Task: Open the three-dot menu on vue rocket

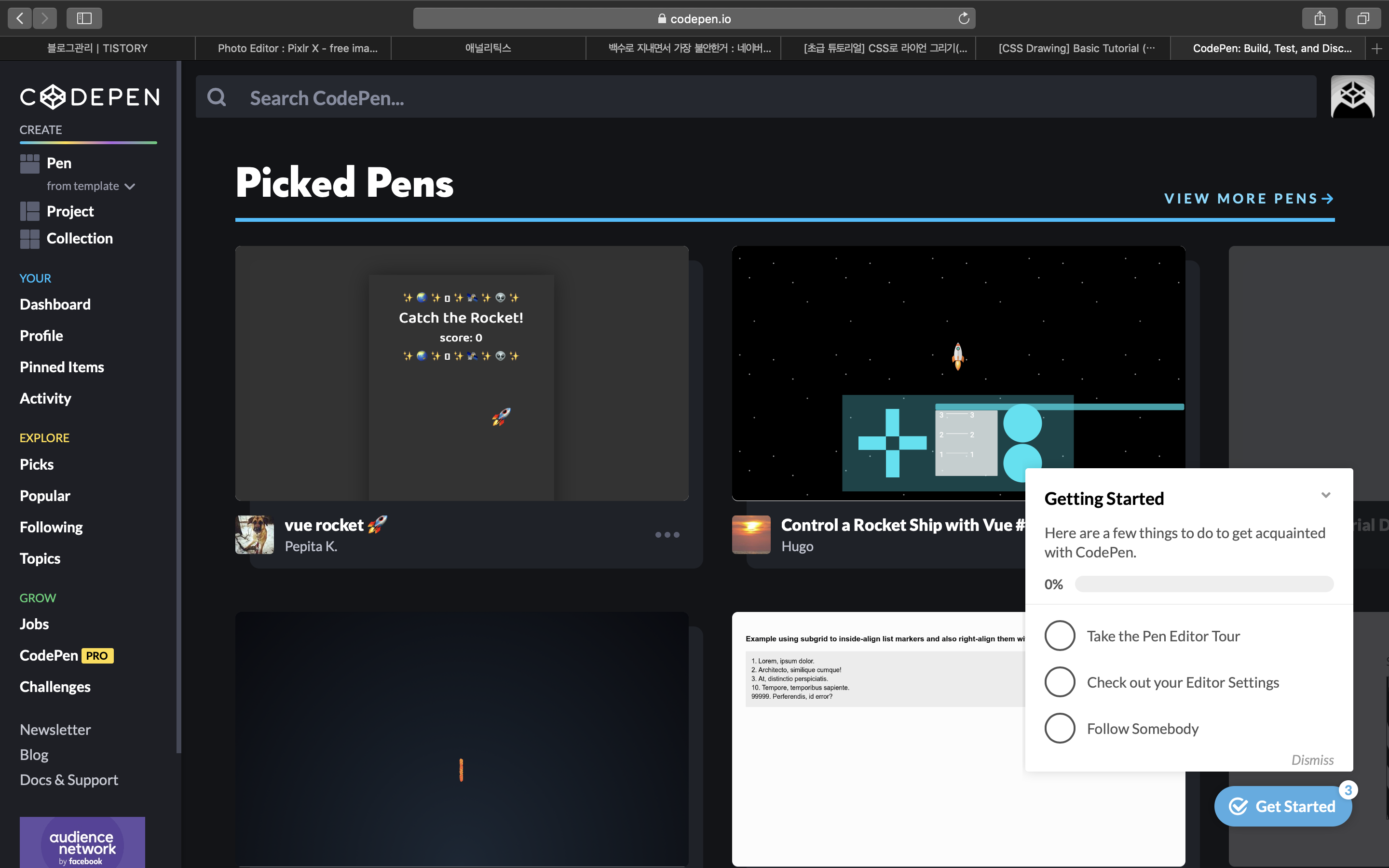Action: pos(667,534)
